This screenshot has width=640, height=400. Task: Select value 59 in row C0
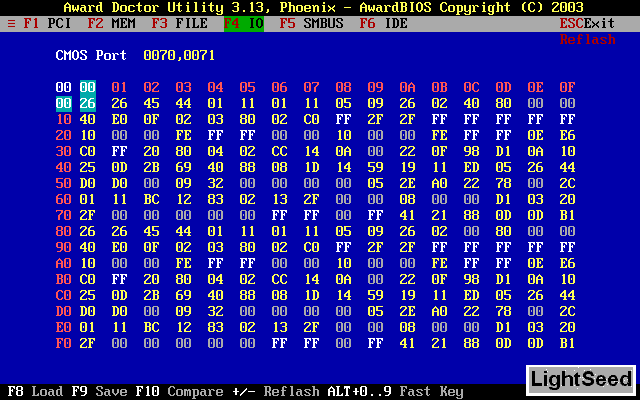pyautogui.click(x=376, y=296)
